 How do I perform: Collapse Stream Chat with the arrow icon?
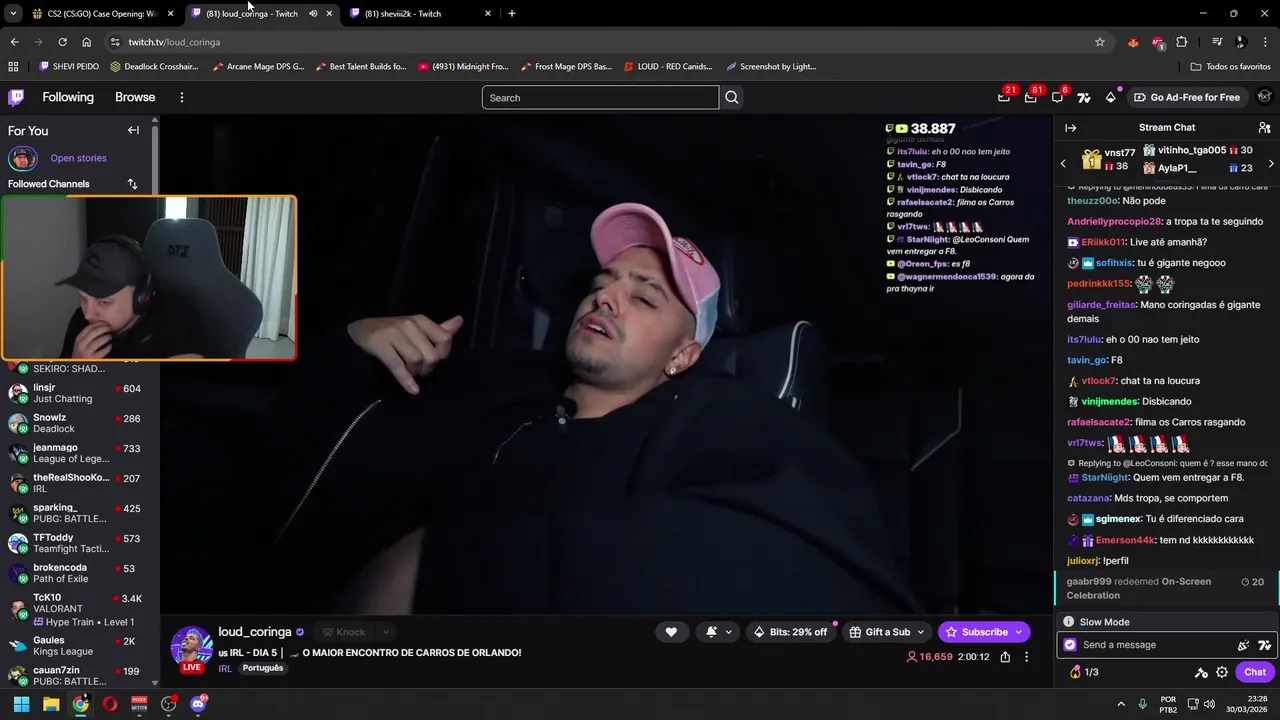pyautogui.click(x=1070, y=128)
